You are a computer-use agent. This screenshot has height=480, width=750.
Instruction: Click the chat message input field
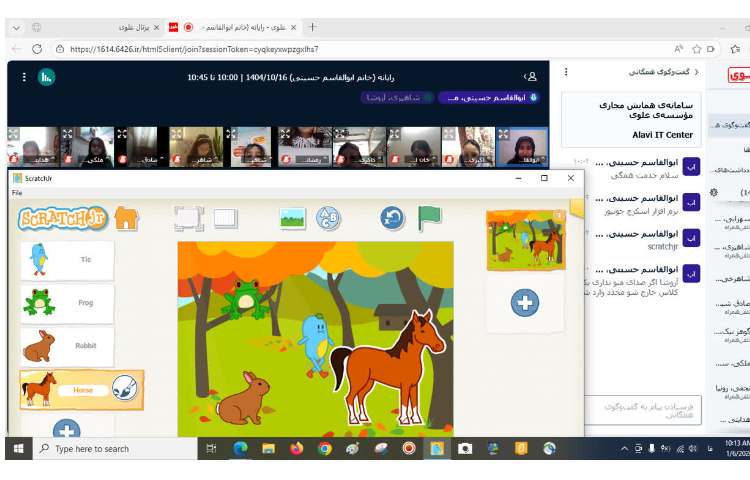coord(640,408)
